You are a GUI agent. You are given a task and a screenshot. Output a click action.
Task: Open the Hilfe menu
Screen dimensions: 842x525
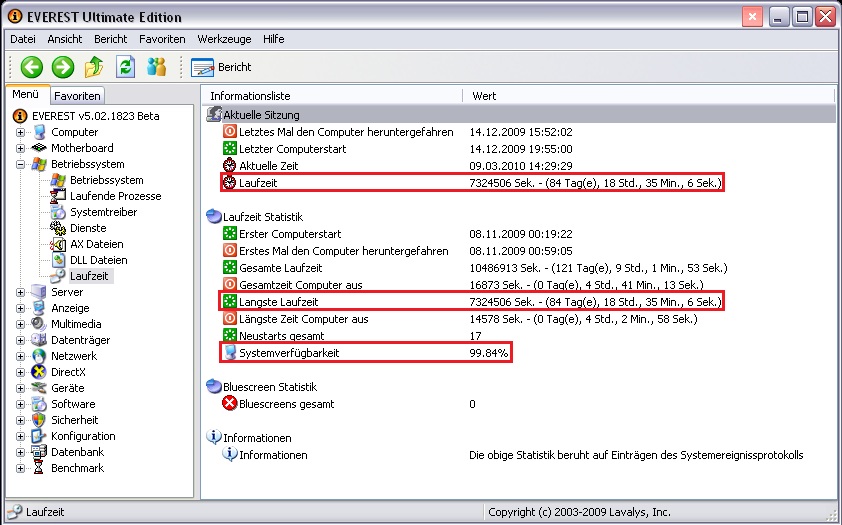pyautogui.click(x=273, y=39)
